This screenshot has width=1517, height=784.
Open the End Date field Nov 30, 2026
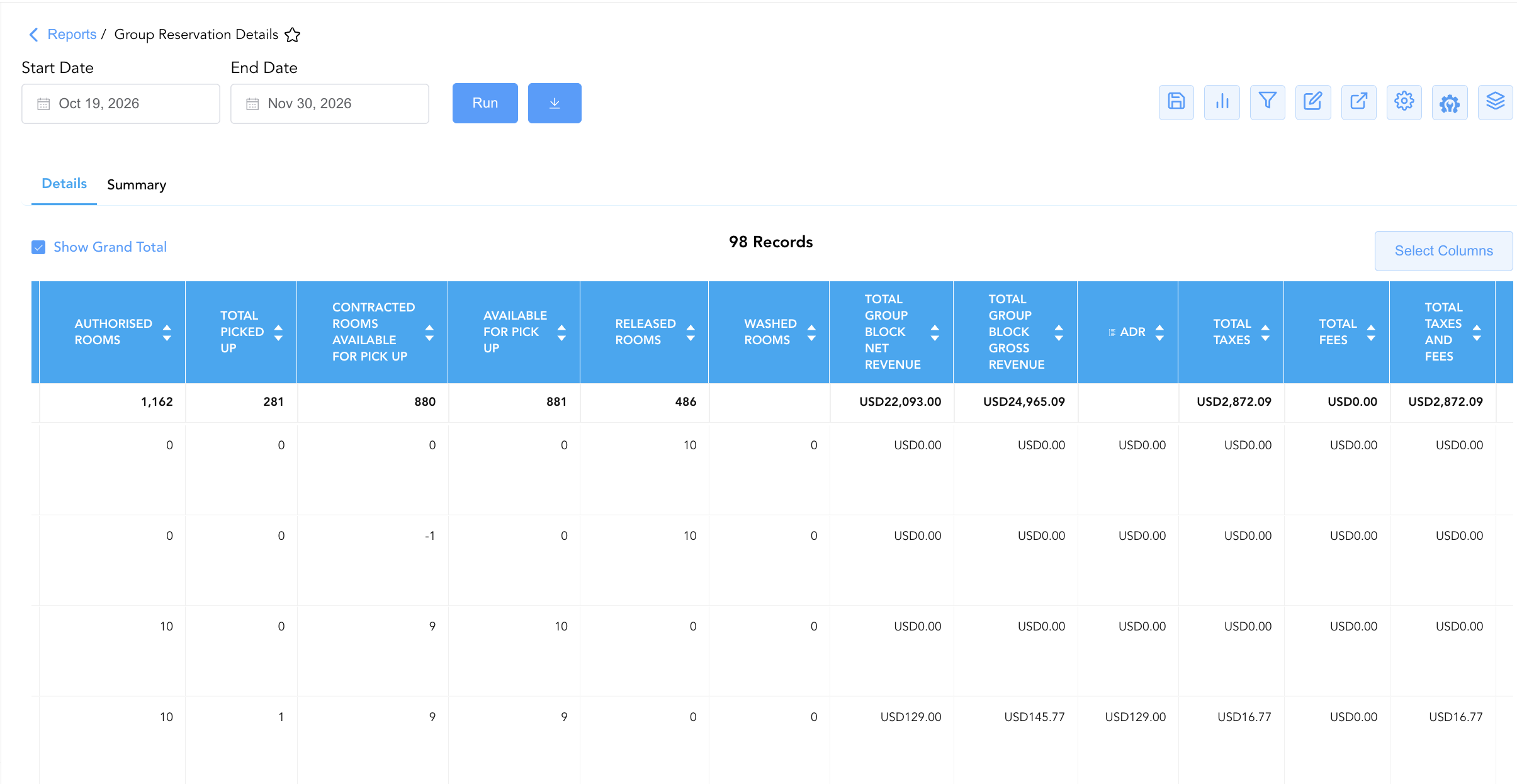[330, 104]
